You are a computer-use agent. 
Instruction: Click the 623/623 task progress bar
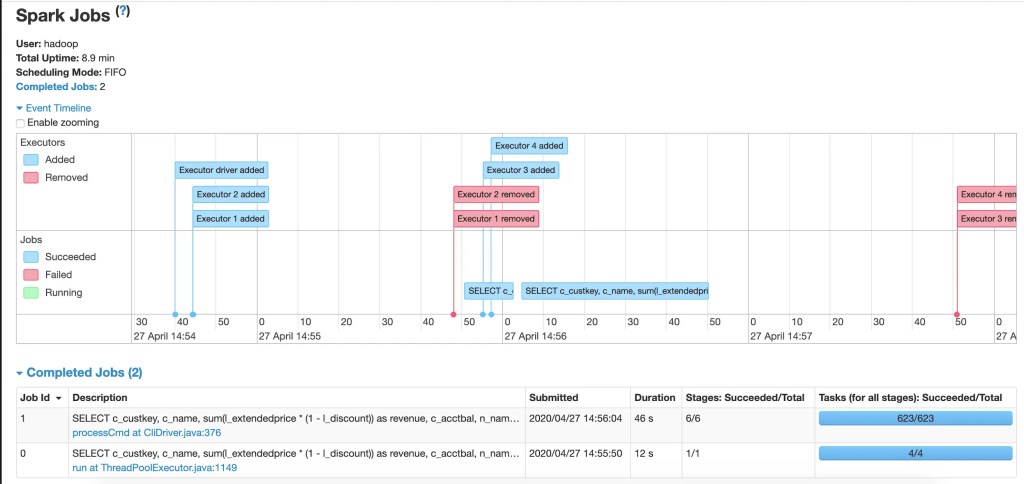click(916, 418)
